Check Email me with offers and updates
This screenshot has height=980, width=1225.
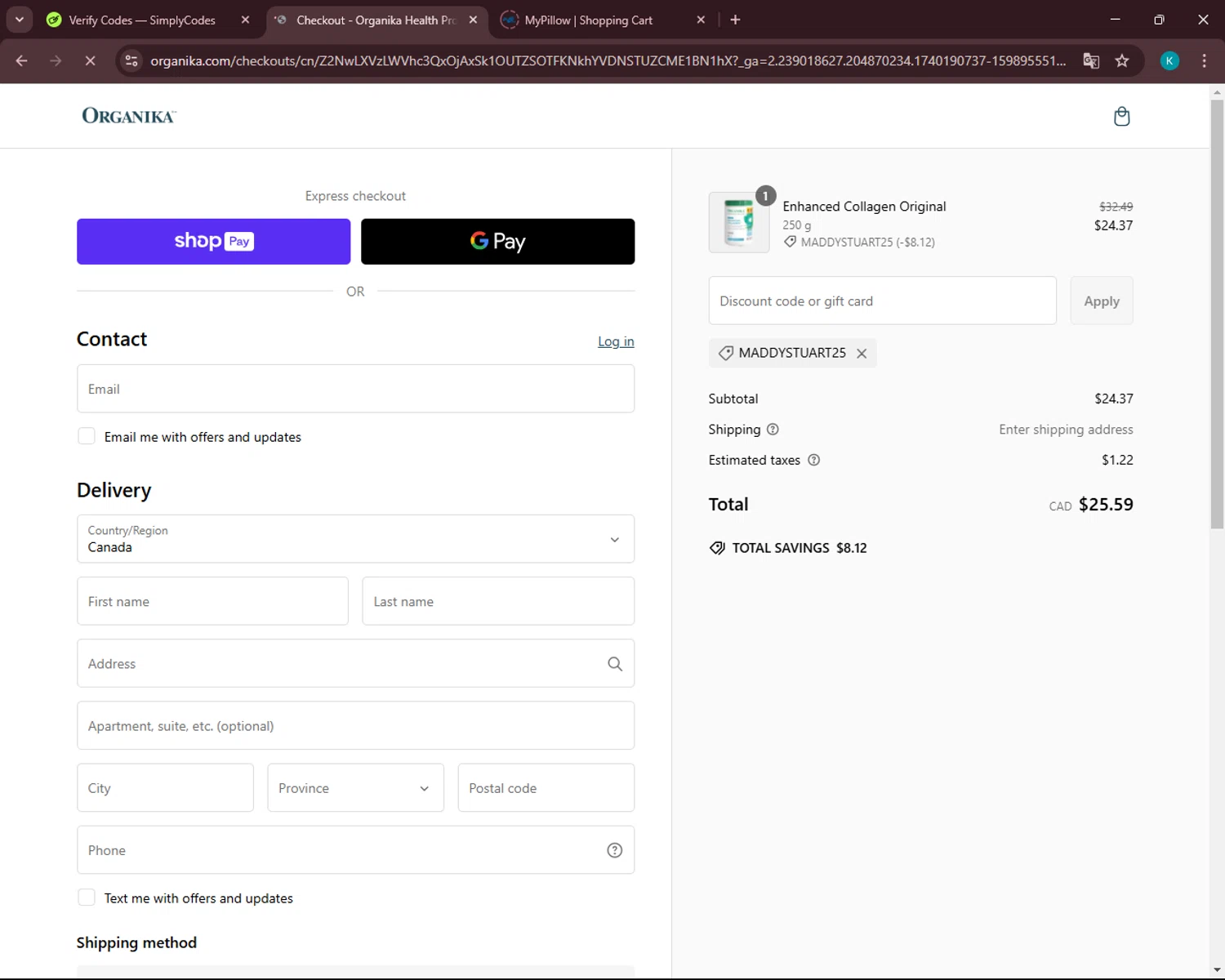(x=87, y=436)
